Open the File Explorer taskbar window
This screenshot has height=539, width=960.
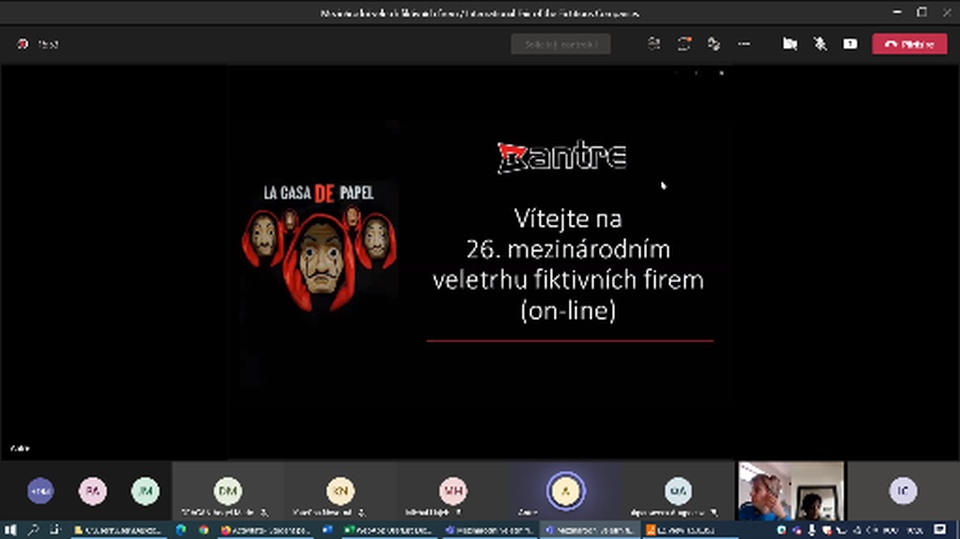tap(118, 530)
